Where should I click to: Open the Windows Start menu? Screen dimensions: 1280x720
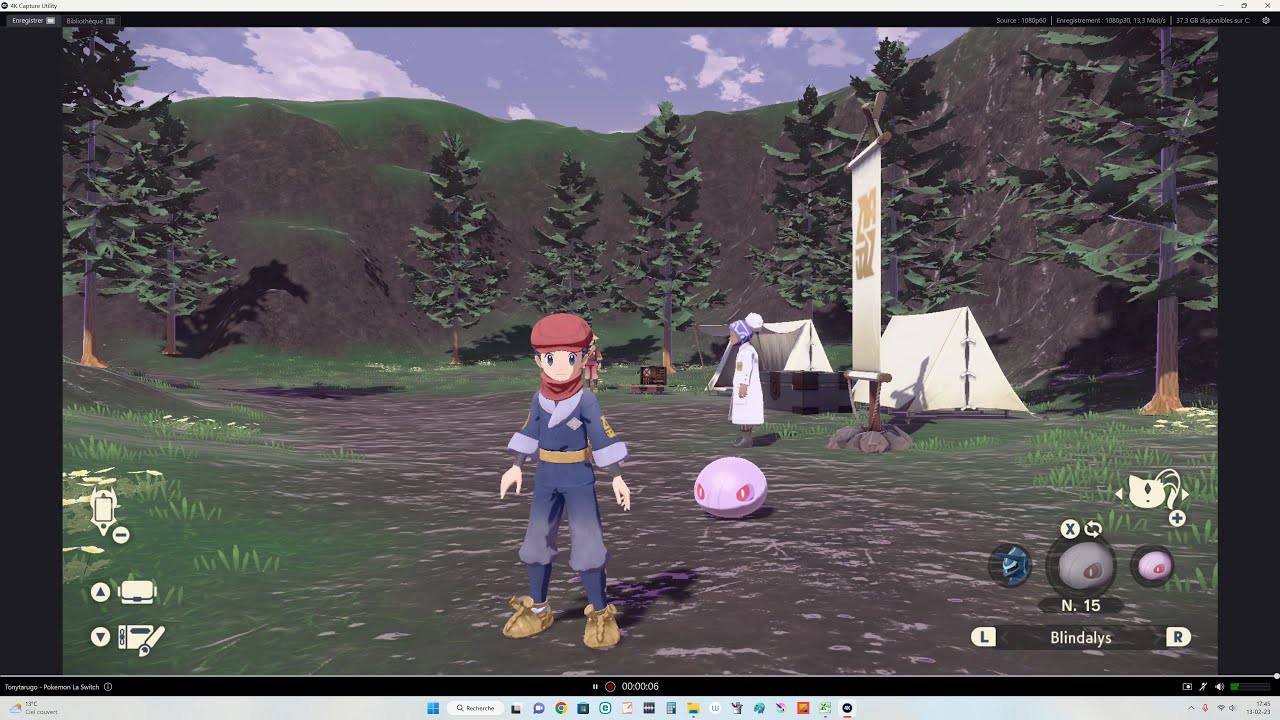pyautogui.click(x=433, y=708)
